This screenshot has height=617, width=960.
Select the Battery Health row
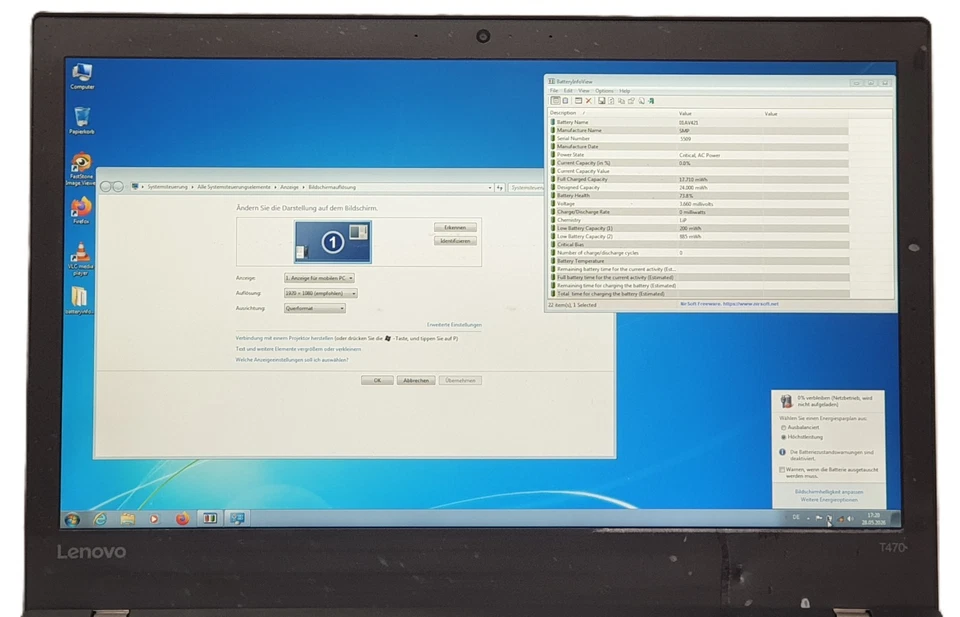point(699,196)
